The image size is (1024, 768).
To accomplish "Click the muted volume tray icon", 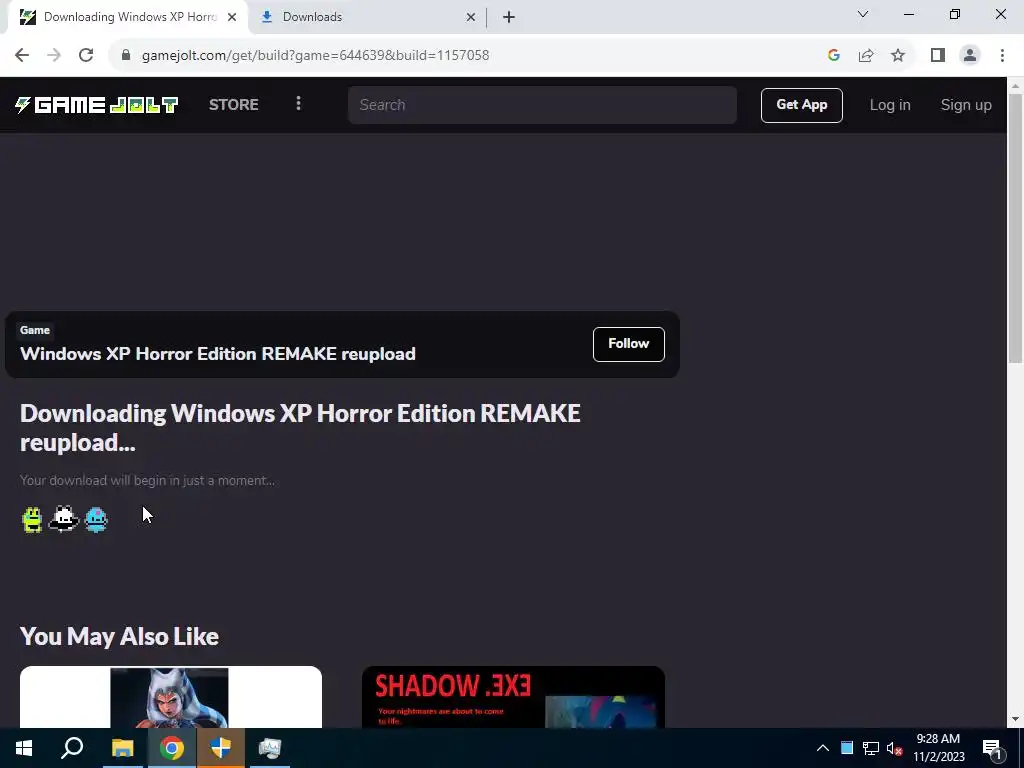I will [895, 748].
